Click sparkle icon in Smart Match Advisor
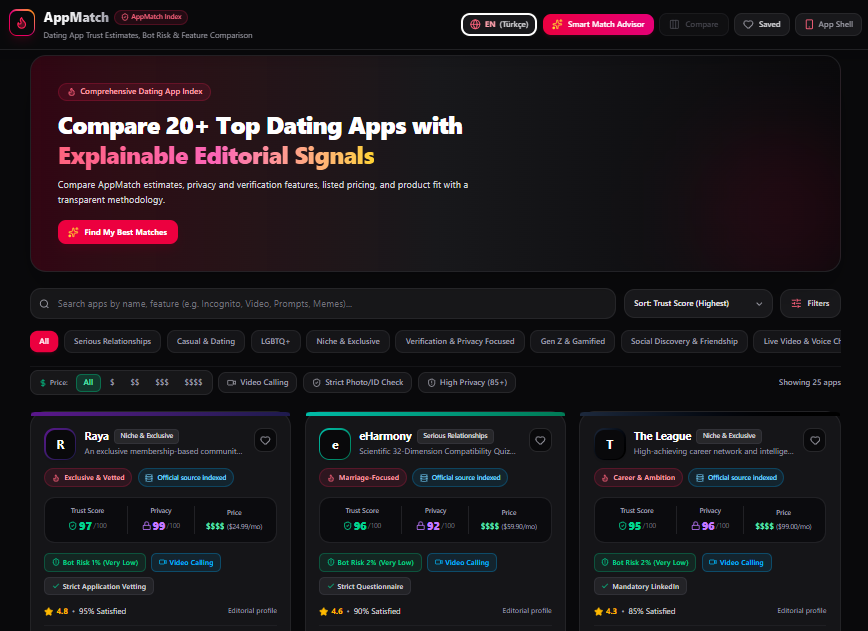 point(557,24)
